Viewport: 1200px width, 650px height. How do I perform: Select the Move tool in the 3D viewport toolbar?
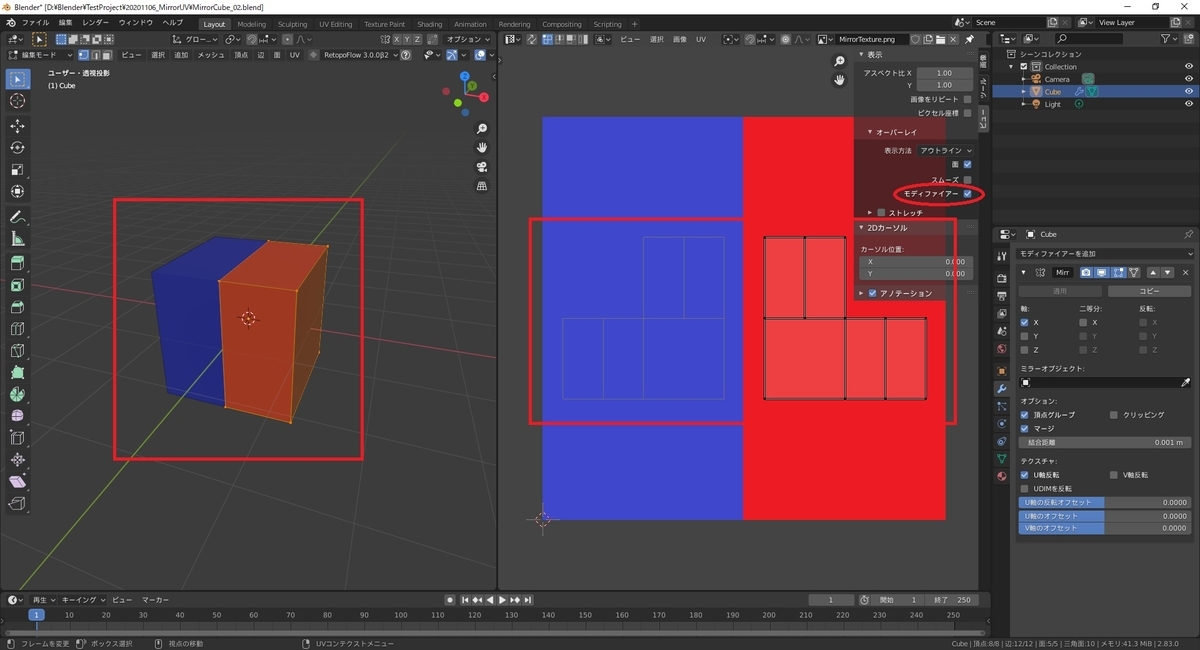(17, 125)
